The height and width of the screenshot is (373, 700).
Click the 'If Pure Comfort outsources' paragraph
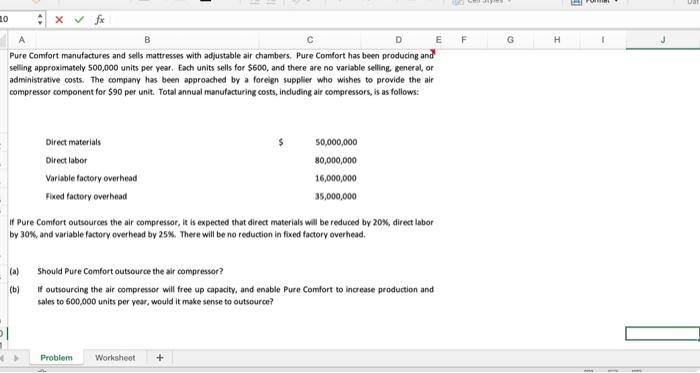221,228
